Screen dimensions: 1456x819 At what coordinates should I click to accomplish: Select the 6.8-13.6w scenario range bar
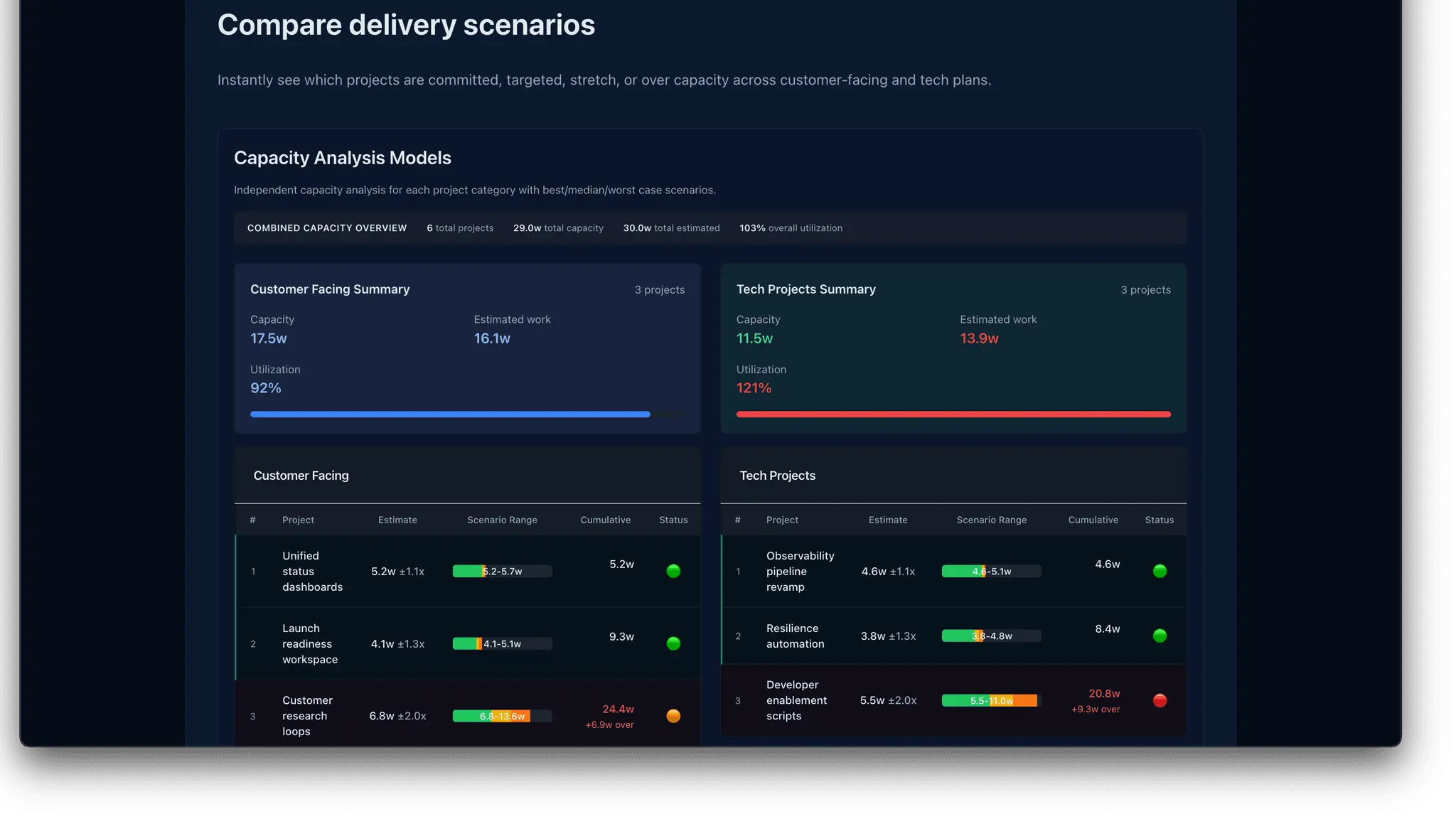[x=502, y=716]
